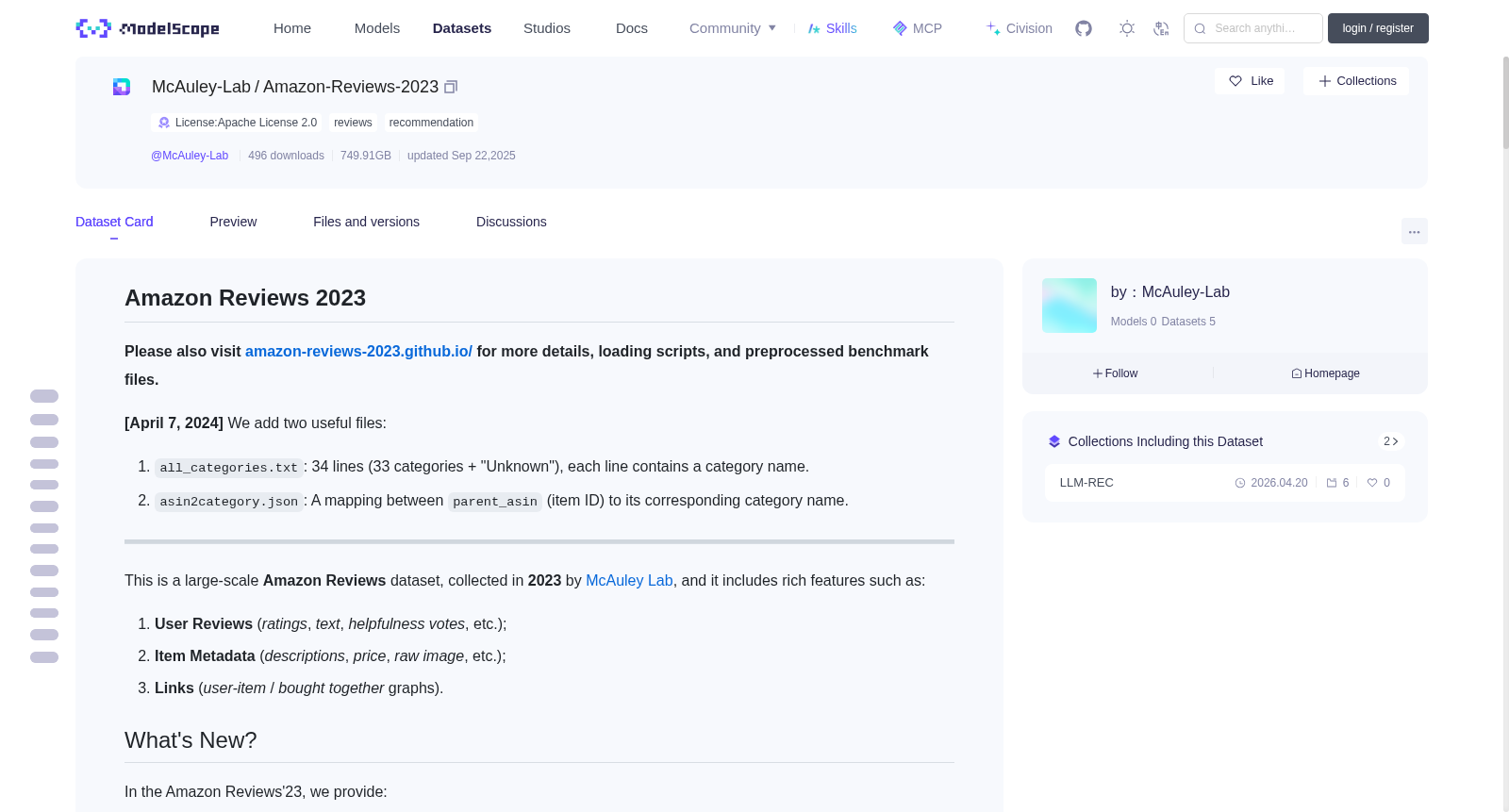Screen dimensions: 1509x812
Task: Expand collections list via the 2 chevron
Action: pyautogui.click(x=1390, y=441)
